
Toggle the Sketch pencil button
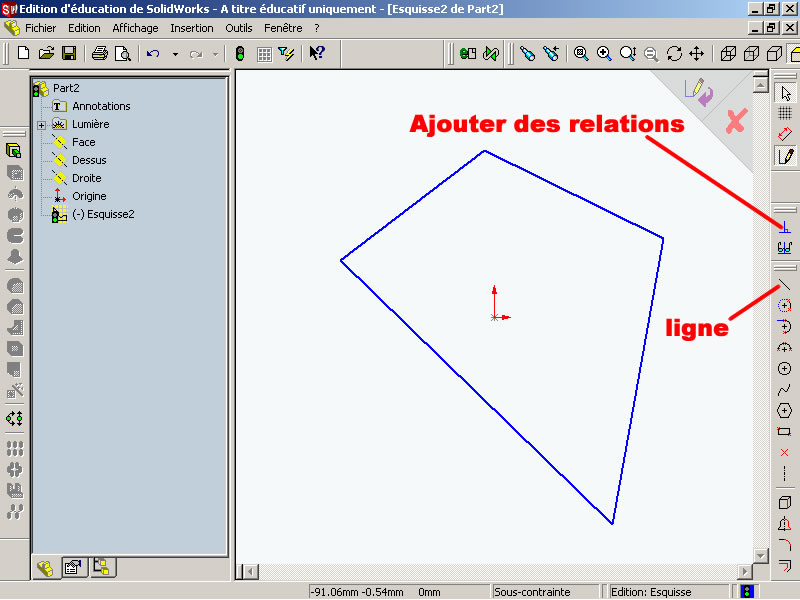coord(786,156)
